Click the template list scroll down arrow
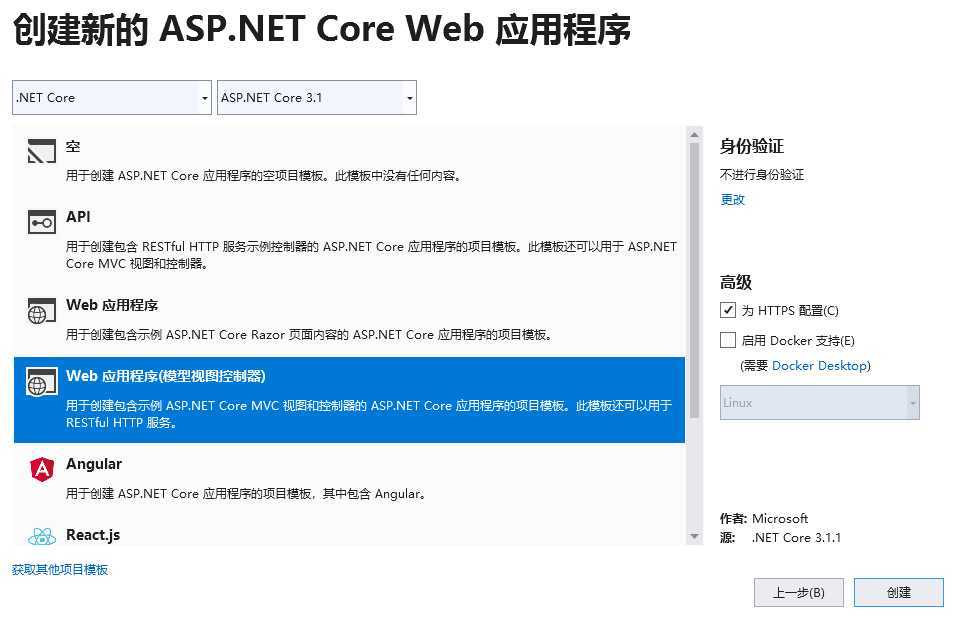This screenshot has height=623, width=972. pyautogui.click(x=694, y=537)
